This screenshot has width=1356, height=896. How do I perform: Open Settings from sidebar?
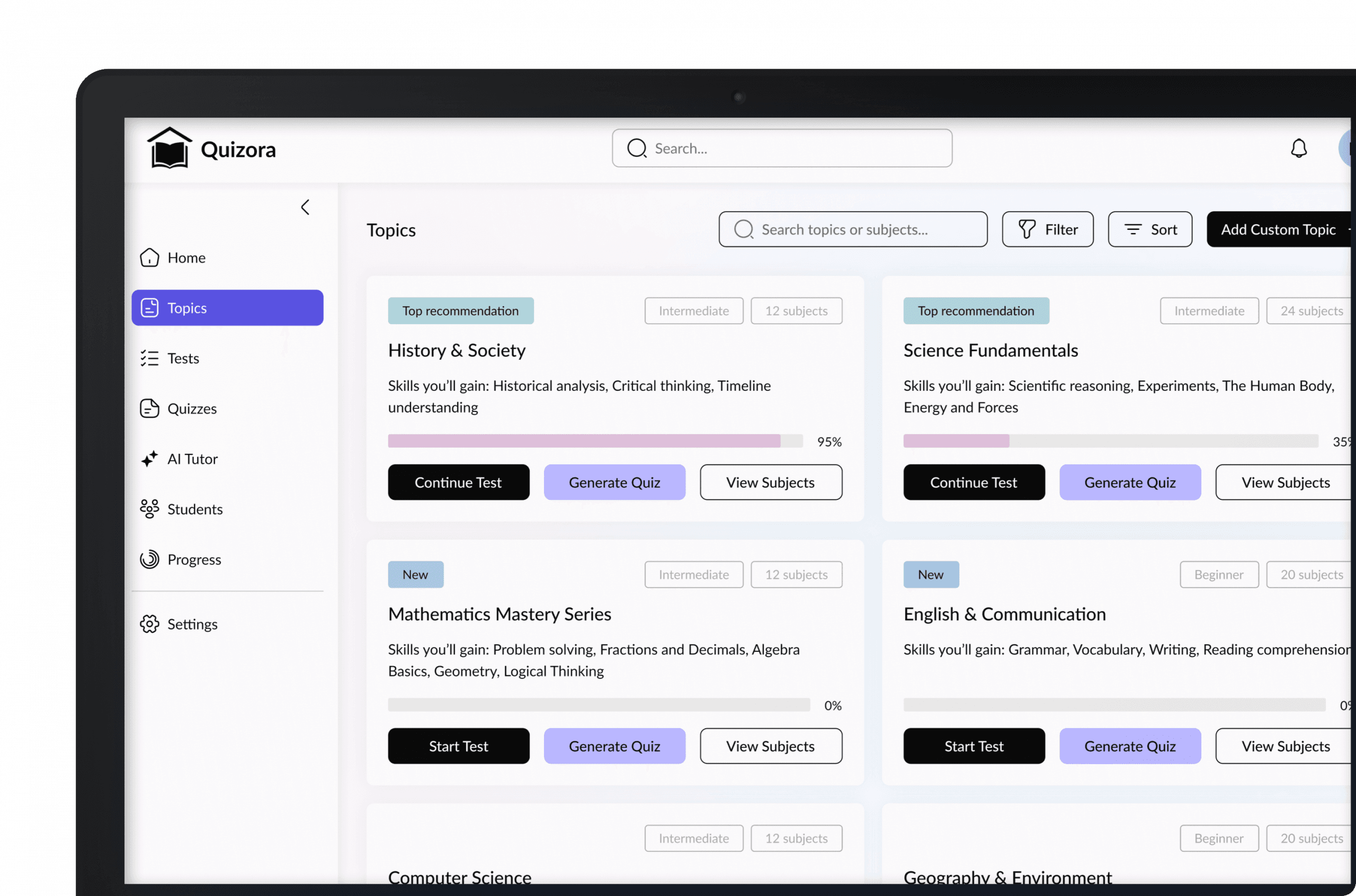pos(227,624)
